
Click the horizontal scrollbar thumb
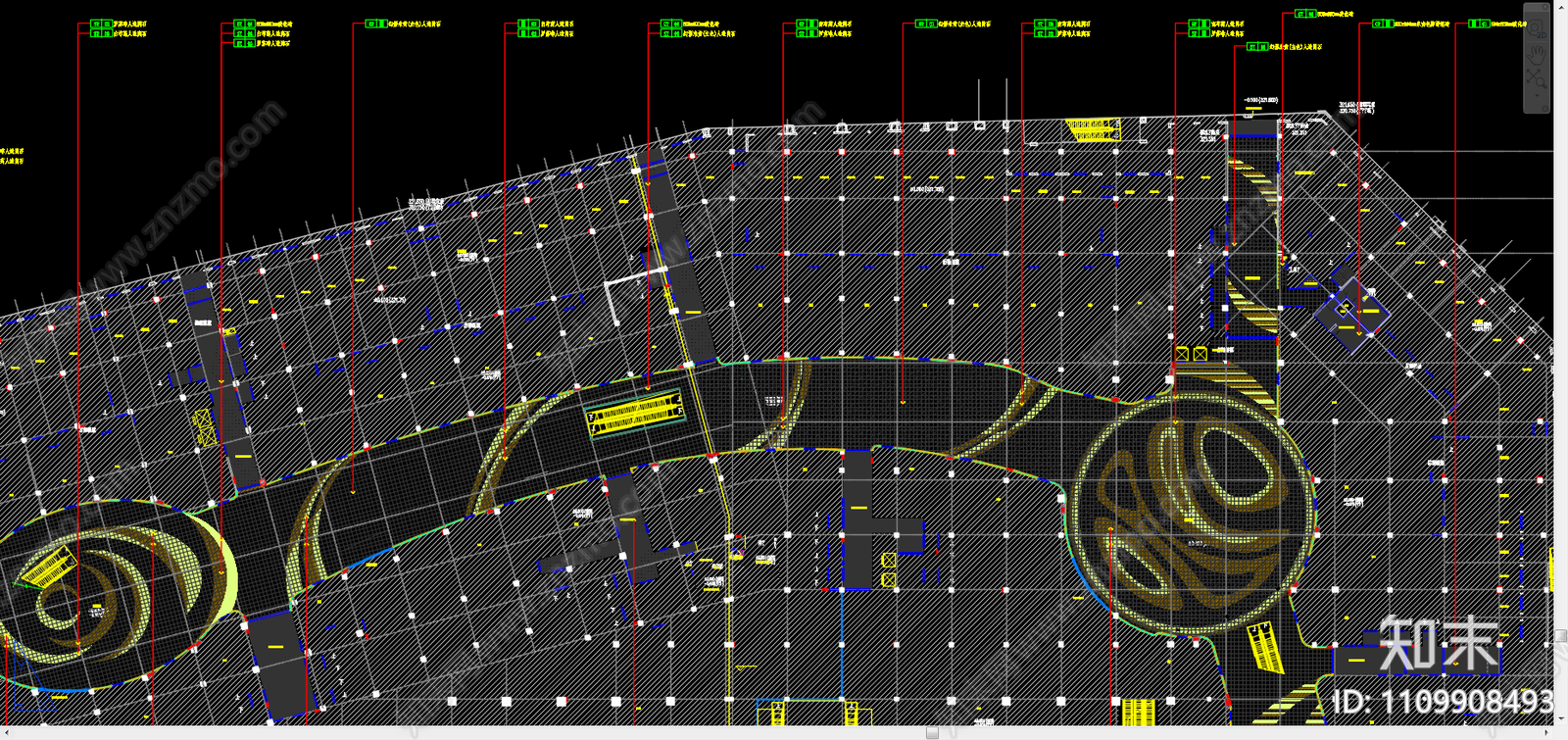point(932,732)
